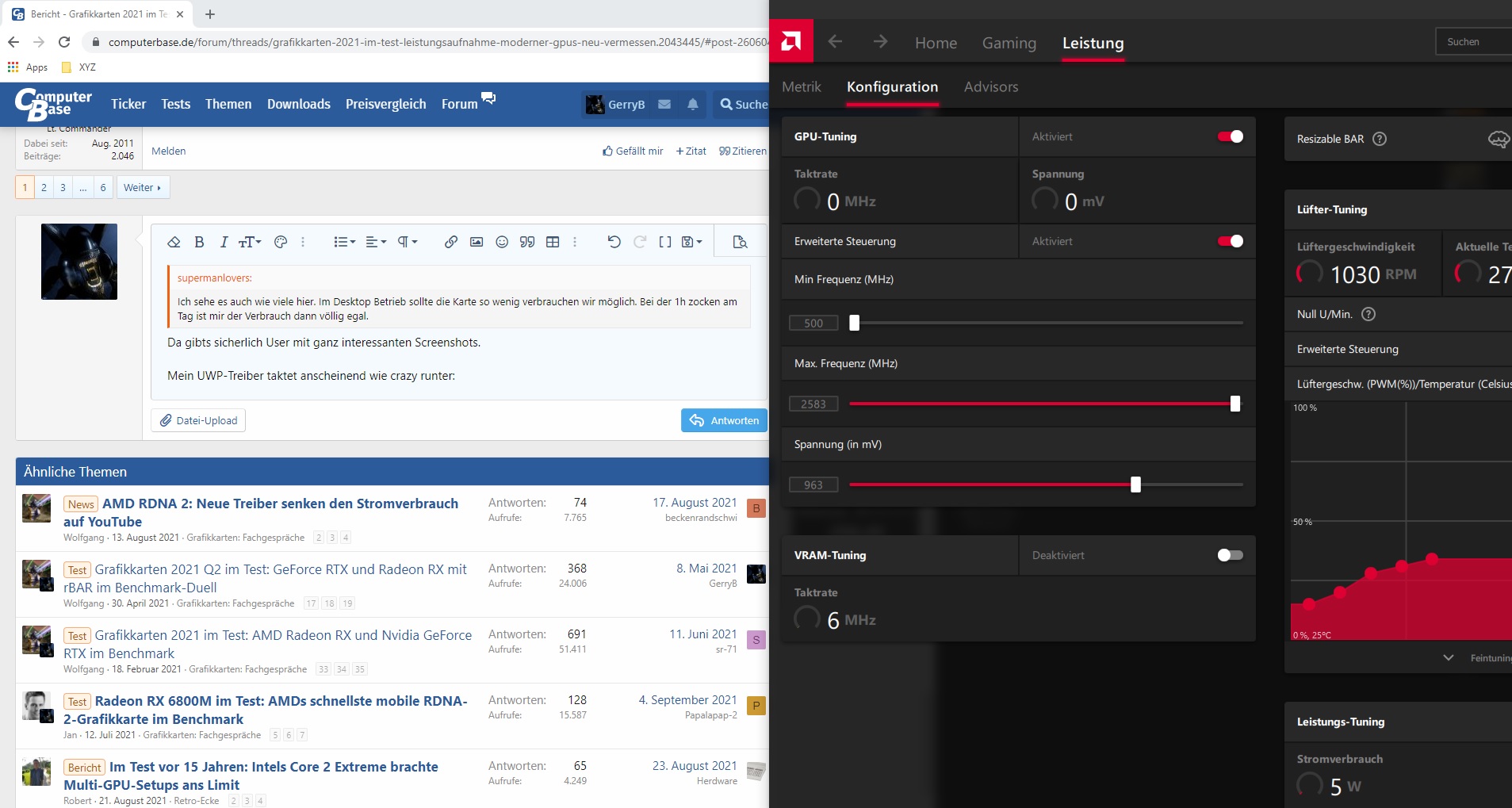Open the Downloads menu on ComputerBase
This screenshot has width=1512, height=808.
299,104
